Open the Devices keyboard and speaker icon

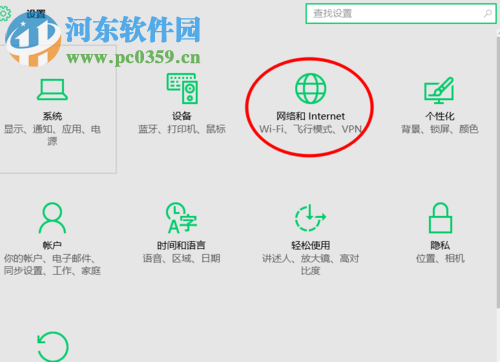182,88
